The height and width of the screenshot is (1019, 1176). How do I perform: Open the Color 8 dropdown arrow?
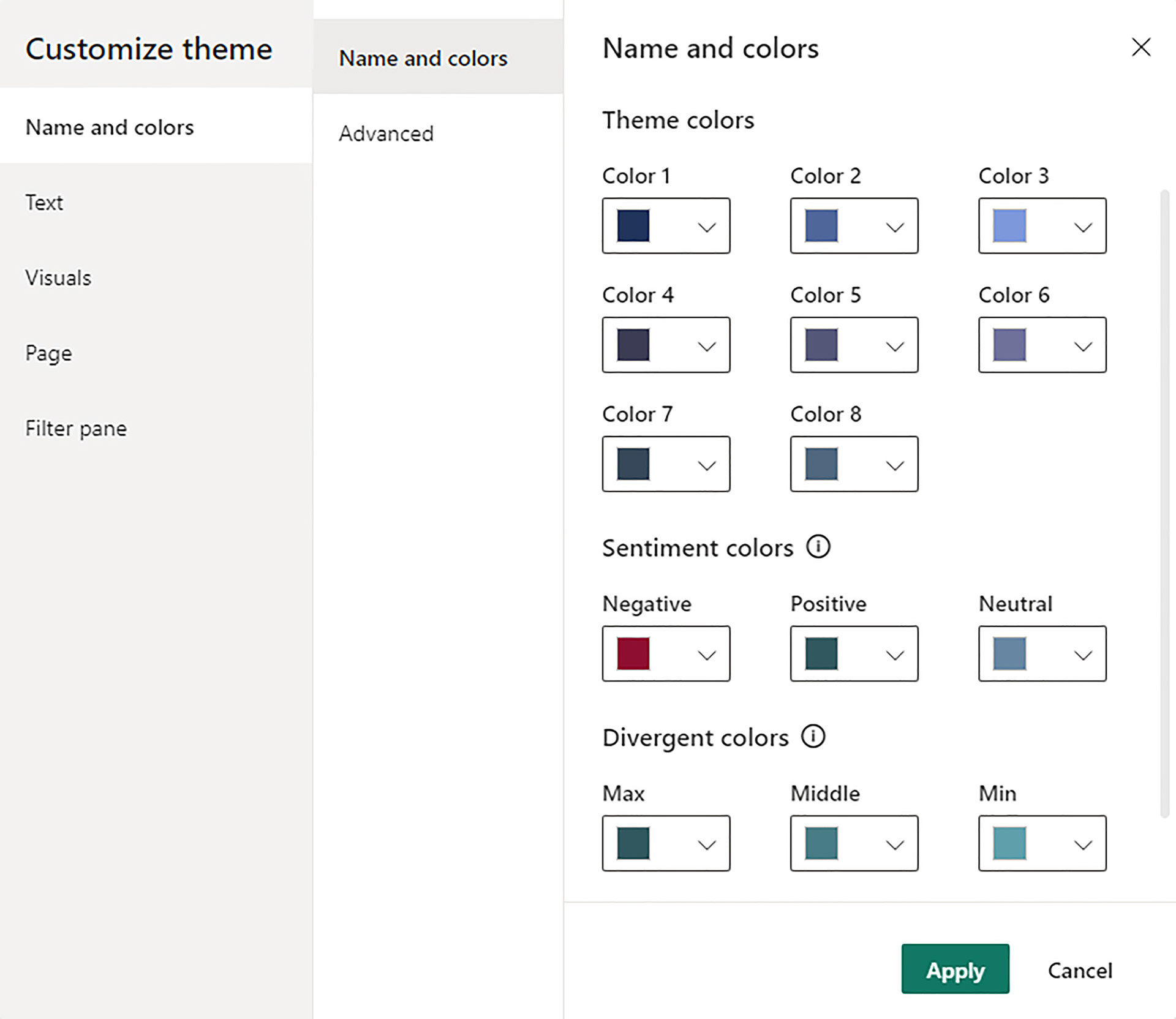pos(895,465)
